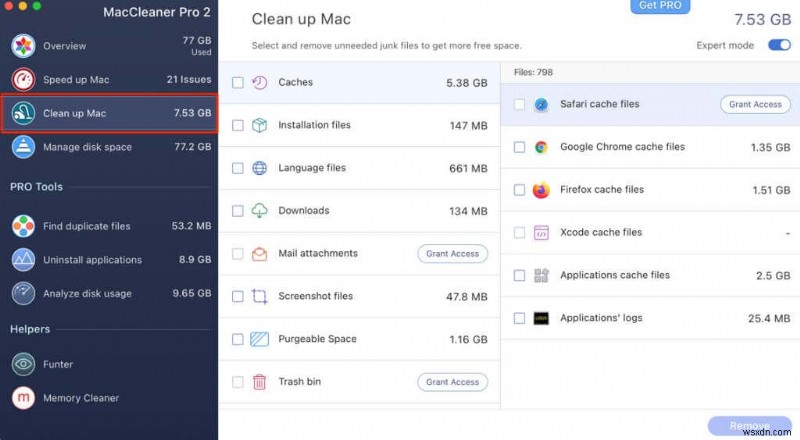Click the 2.5 GB Applications cache size
800x440 pixels.
tap(773, 276)
